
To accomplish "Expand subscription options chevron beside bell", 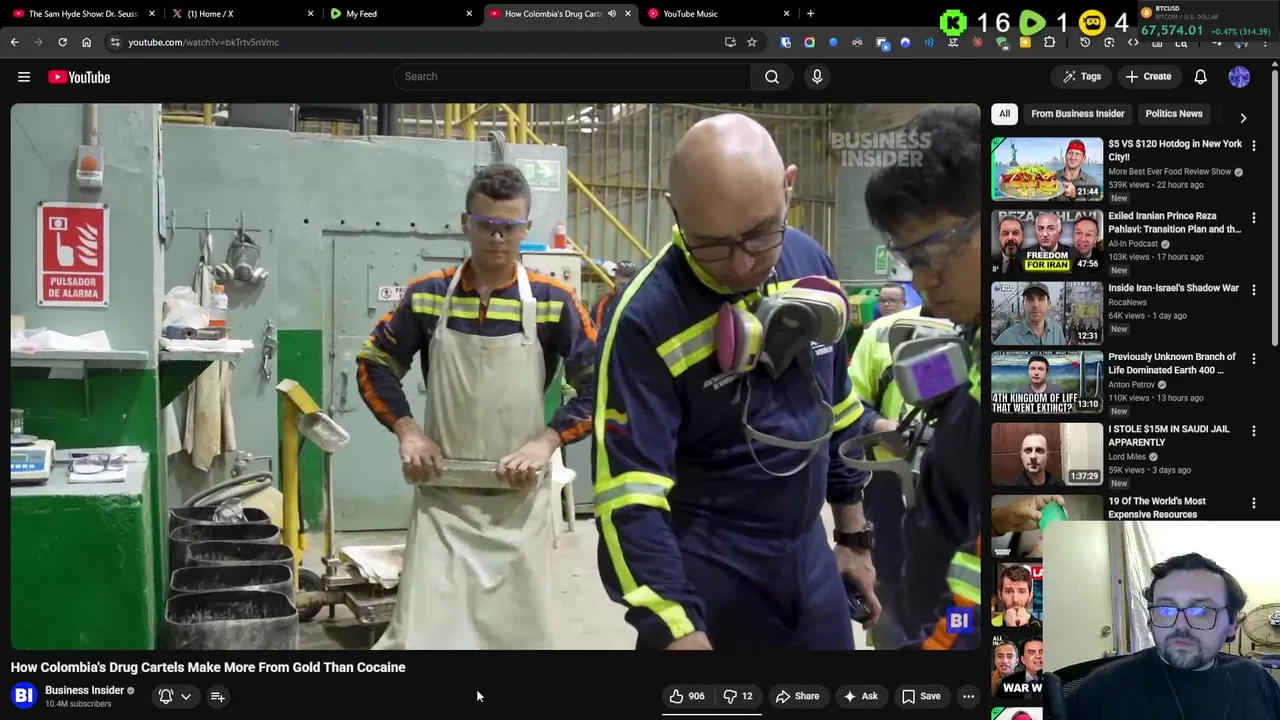I will click(186, 696).
